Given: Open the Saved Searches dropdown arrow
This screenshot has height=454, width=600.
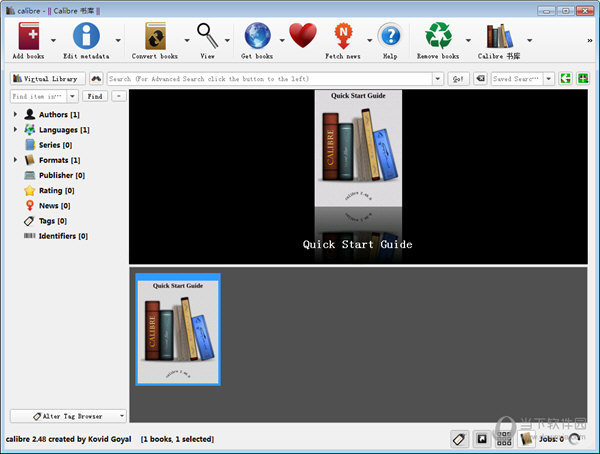Looking at the screenshot, I should (549, 79).
